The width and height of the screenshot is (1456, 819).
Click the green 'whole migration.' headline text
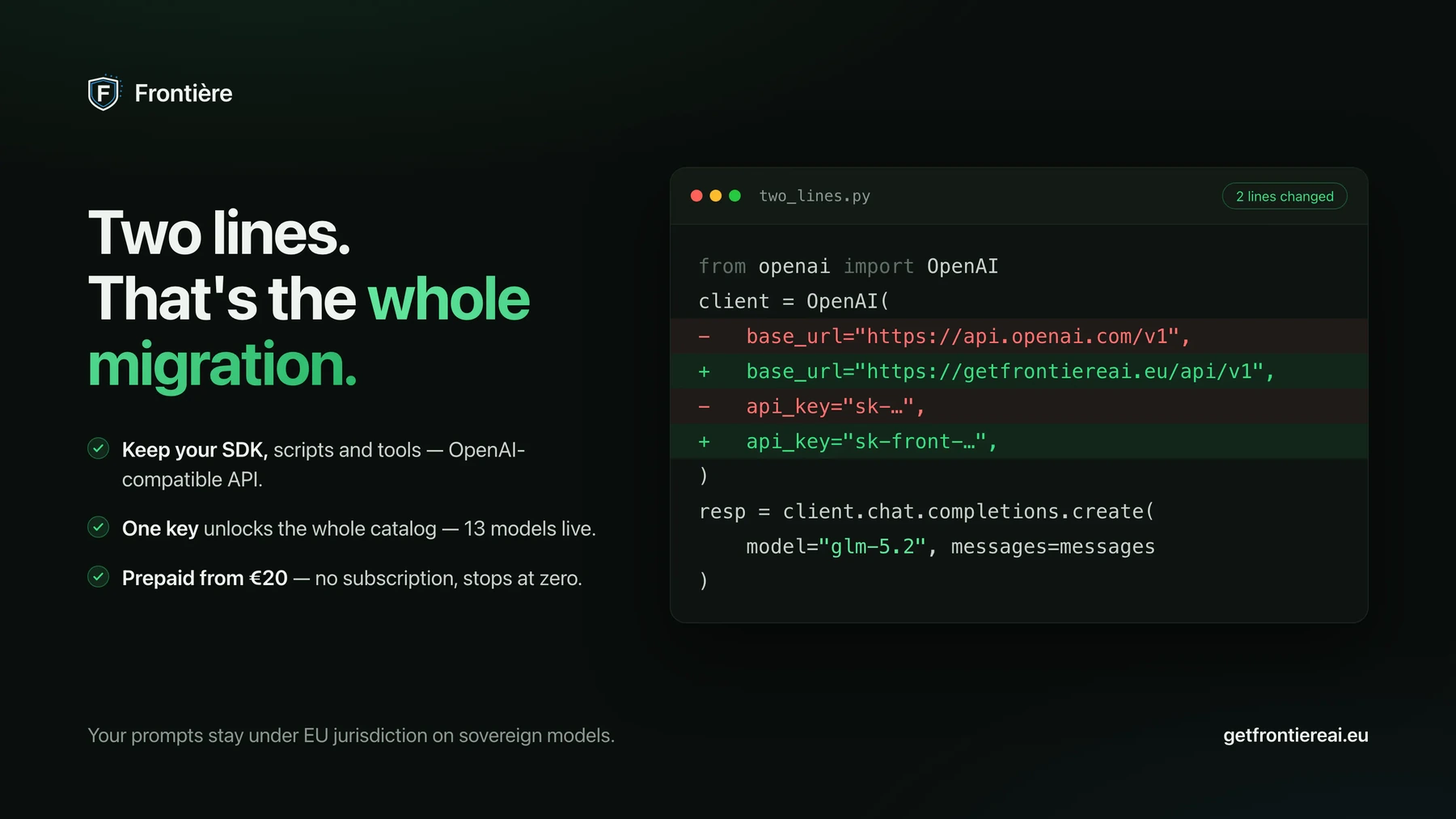pyautogui.click(x=309, y=332)
